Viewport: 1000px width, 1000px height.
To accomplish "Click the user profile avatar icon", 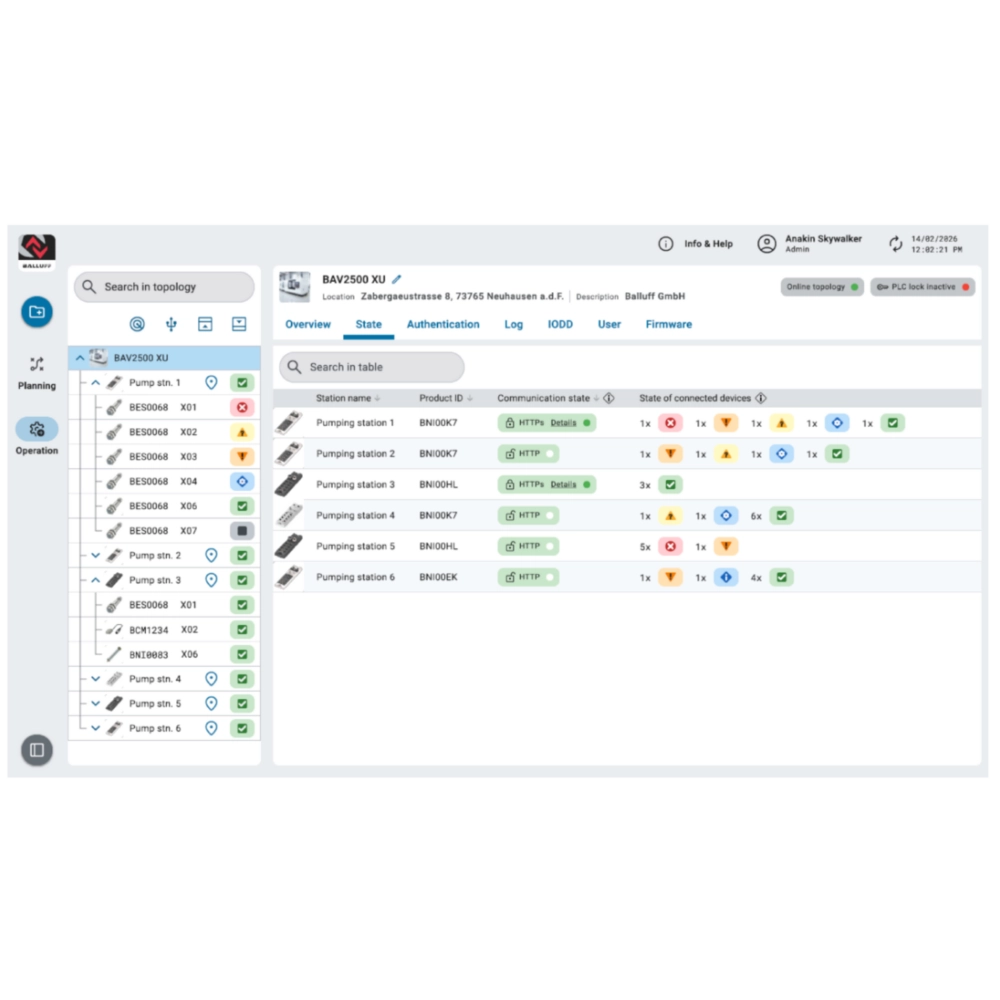I will [x=767, y=244].
